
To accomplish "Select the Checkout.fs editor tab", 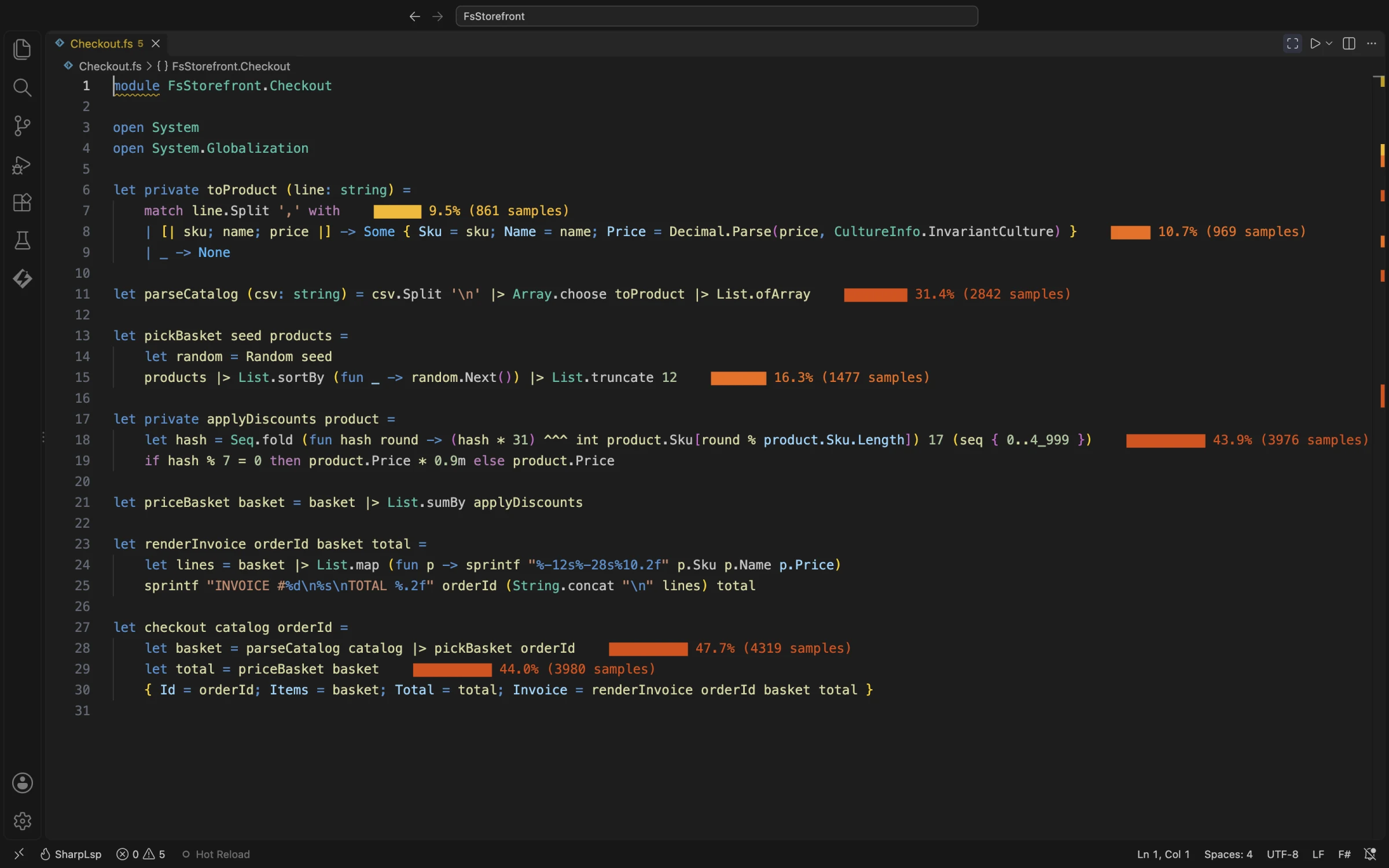I will click(x=107, y=43).
